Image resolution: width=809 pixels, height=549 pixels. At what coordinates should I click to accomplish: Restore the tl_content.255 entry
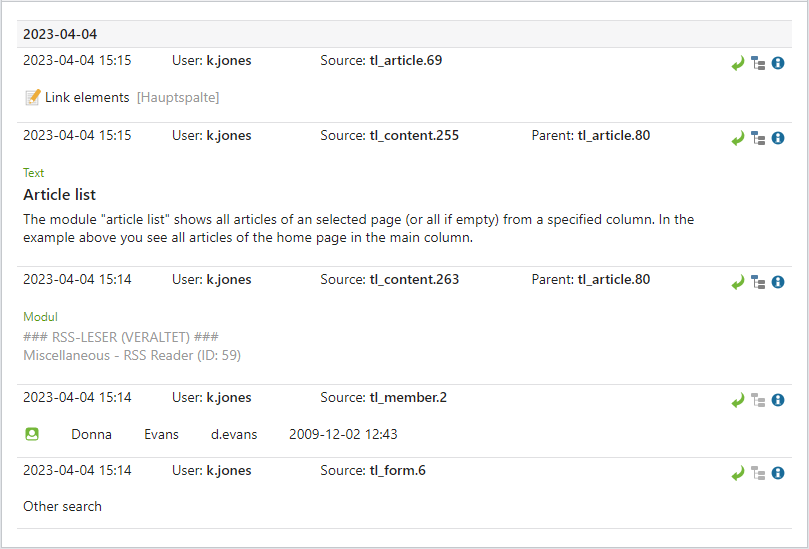click(x=738, y=138)
